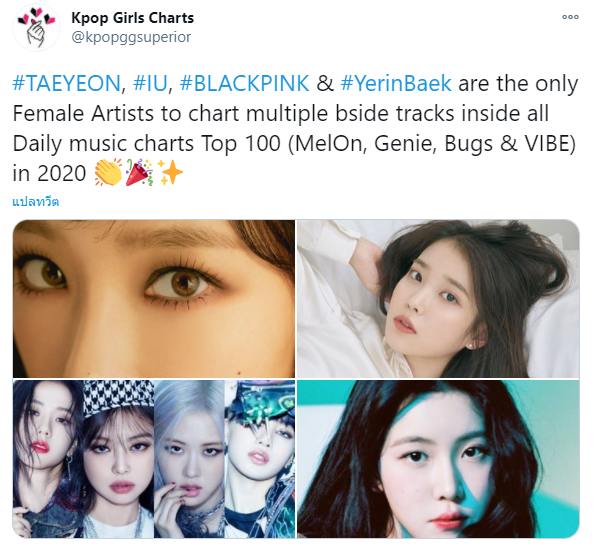This screenshot has height=545, width=594.
Task: Click the silver-haired panel in the collage
Action: 189,459
